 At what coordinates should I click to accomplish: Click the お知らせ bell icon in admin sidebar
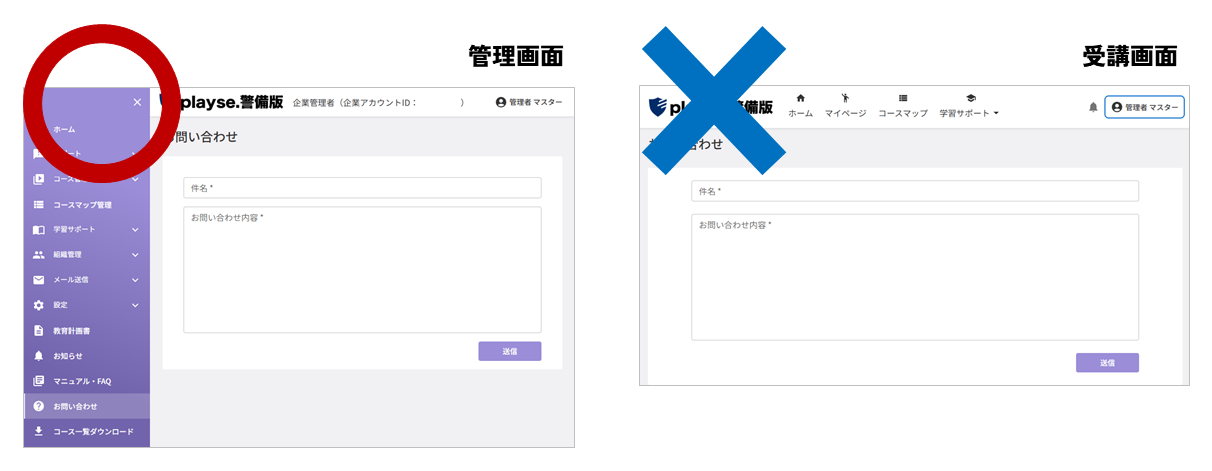[x=39, y=356]
